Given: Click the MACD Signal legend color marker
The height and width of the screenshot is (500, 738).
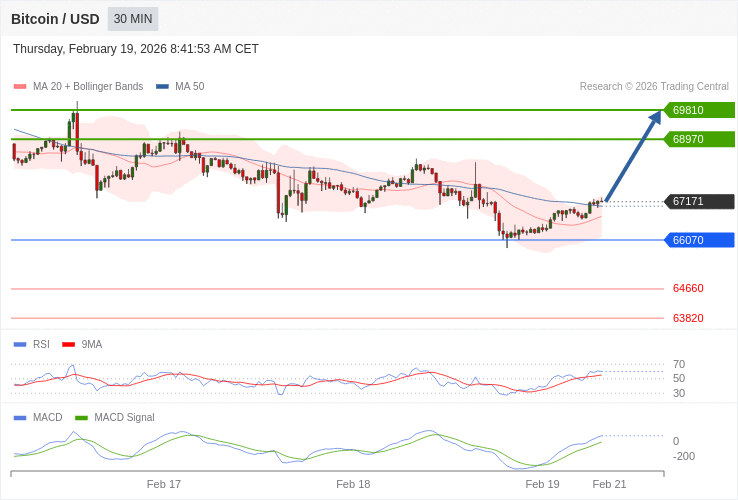Looking at the screenshot, I should 81,418.
